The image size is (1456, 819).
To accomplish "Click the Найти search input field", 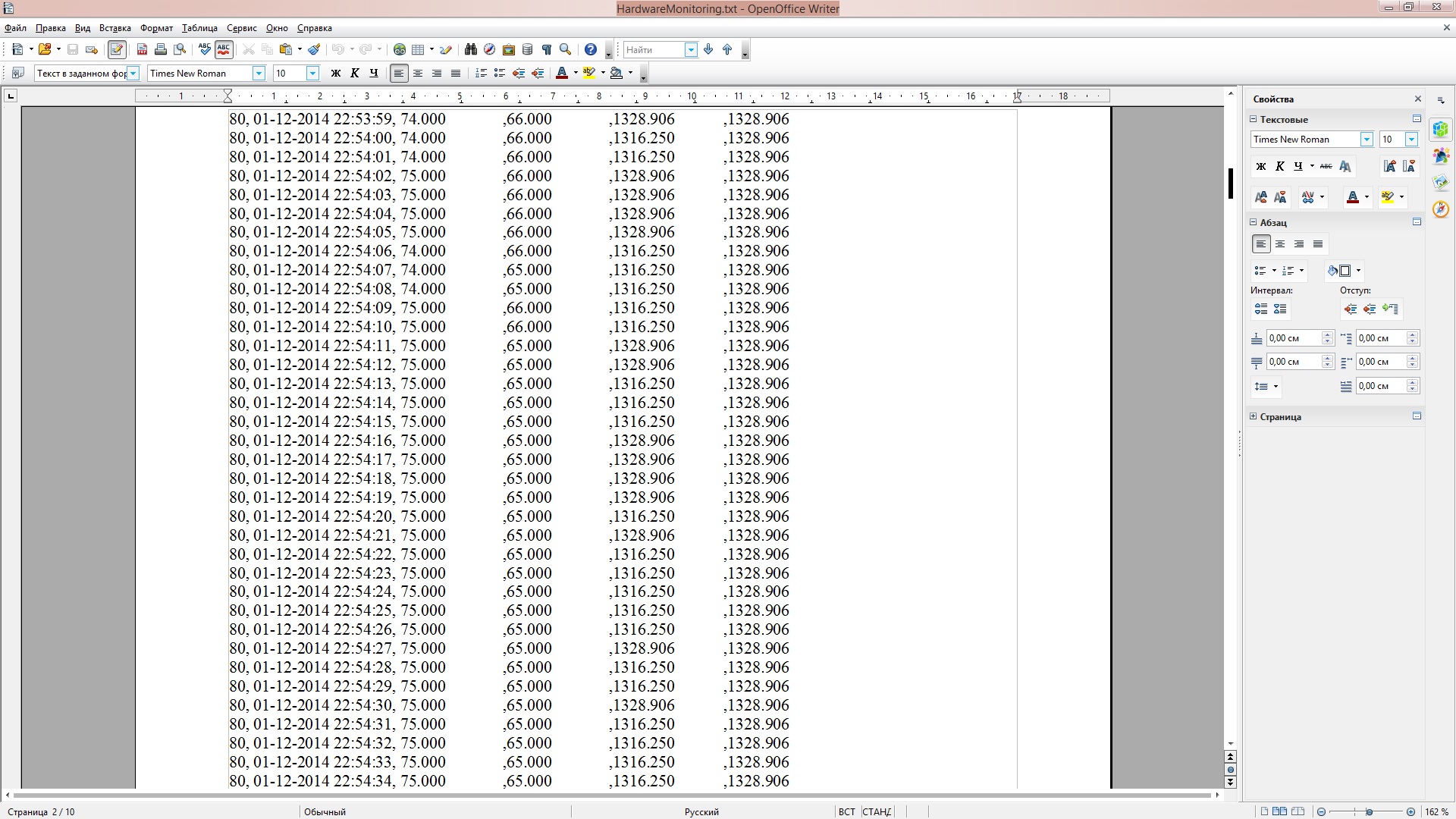I will [x=654, y=50].
